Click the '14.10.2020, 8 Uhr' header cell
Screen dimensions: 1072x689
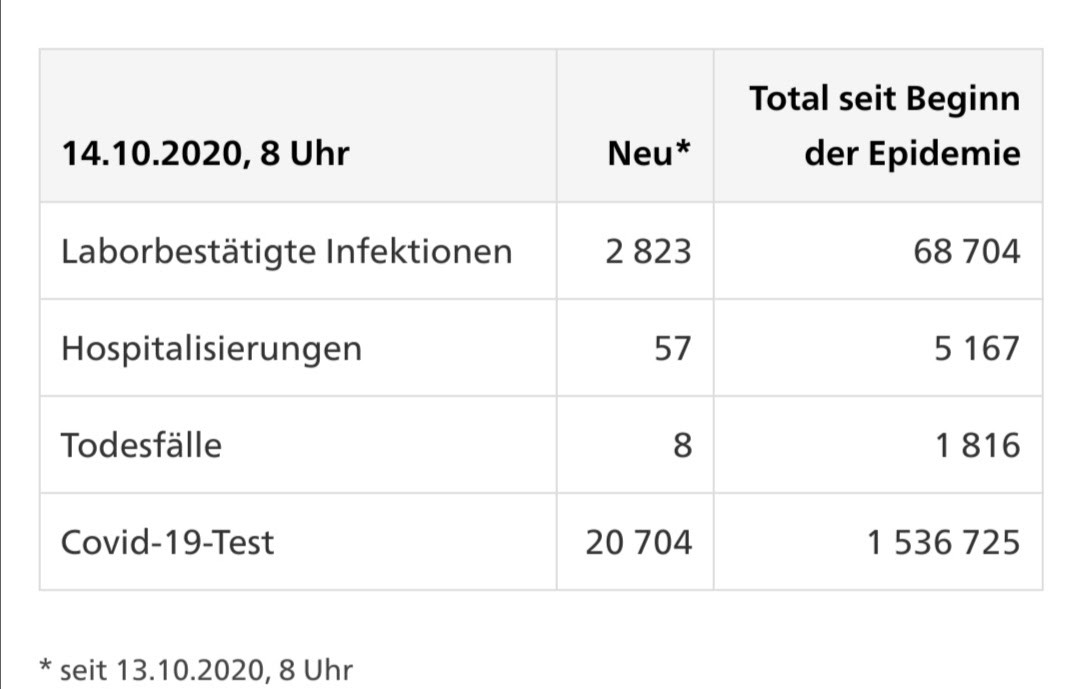pyautogui.click(x=205, y=154)
